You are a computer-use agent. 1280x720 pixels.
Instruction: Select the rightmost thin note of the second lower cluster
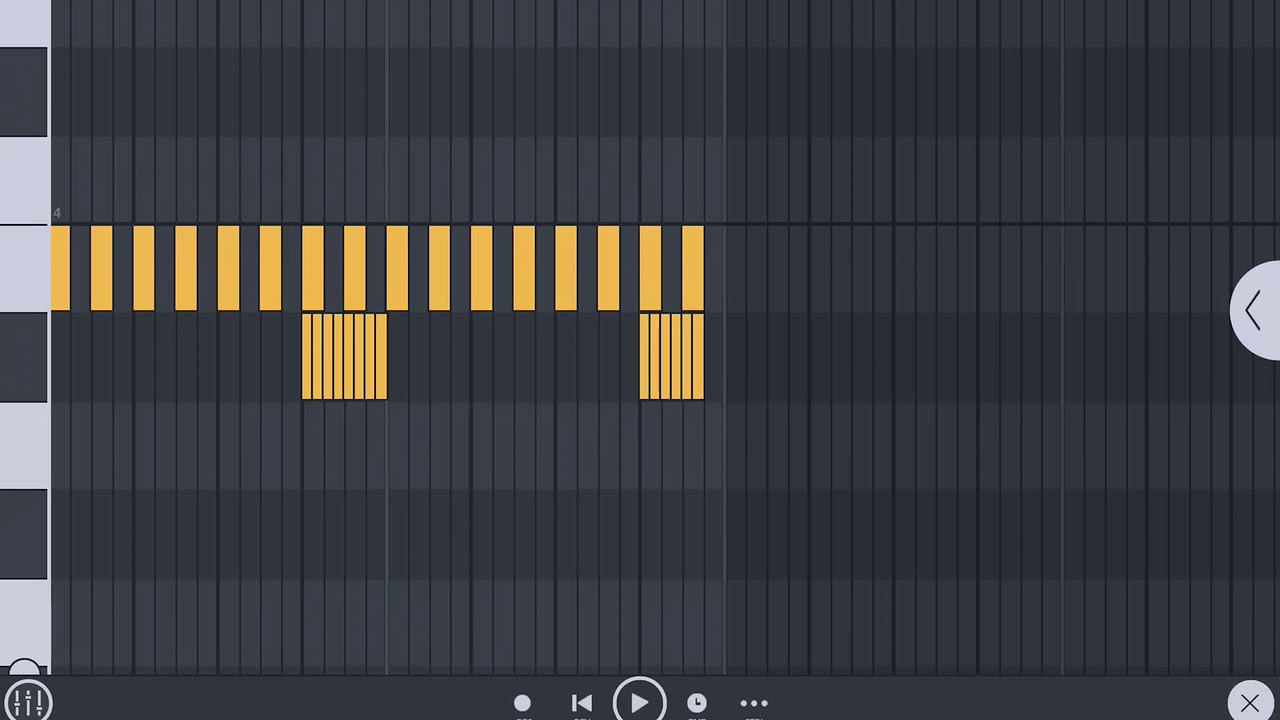[699, 357]
